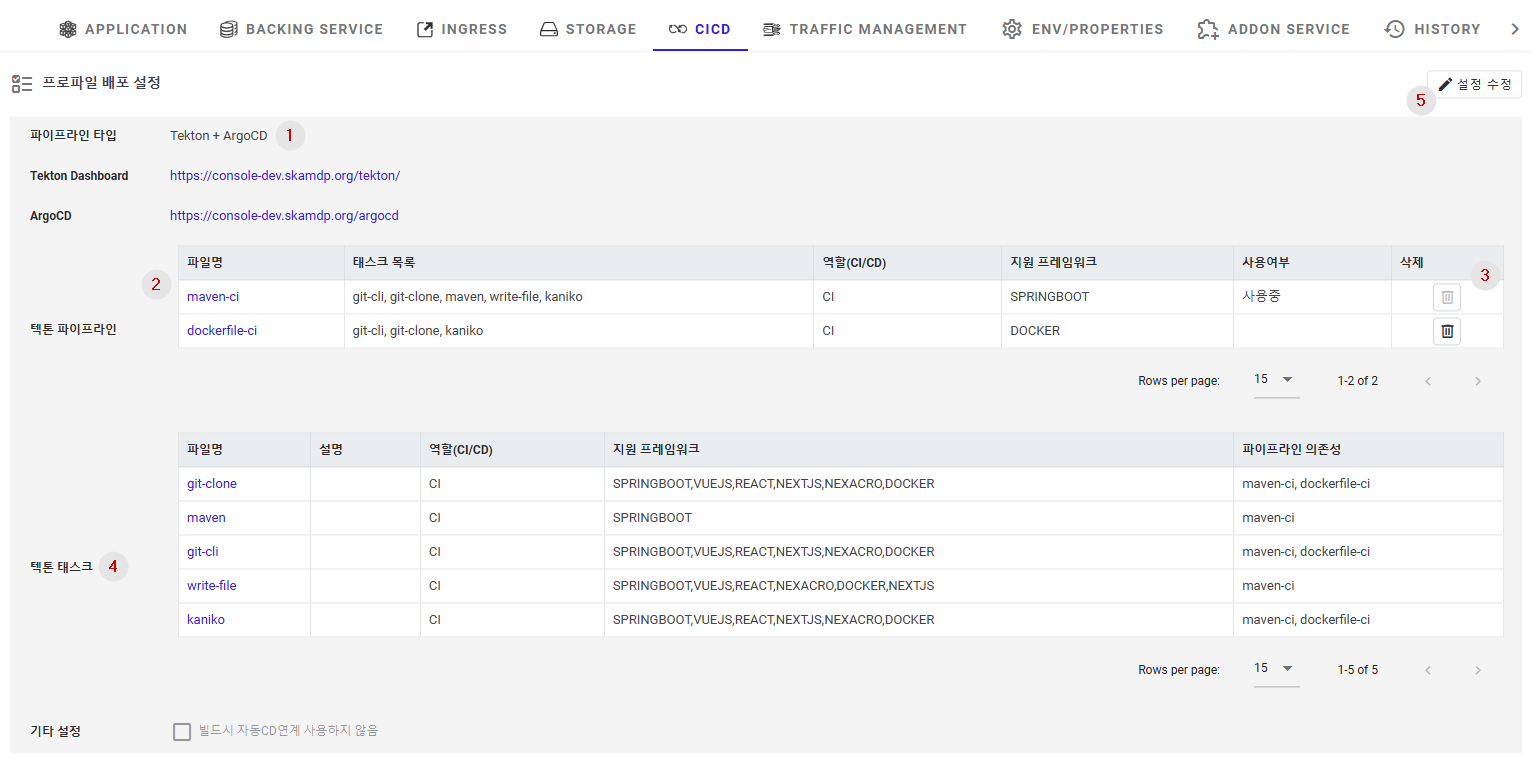The image size is (1533, 757).
Task: Open the BACKING SERVICE tab
Action: point(301,29)
